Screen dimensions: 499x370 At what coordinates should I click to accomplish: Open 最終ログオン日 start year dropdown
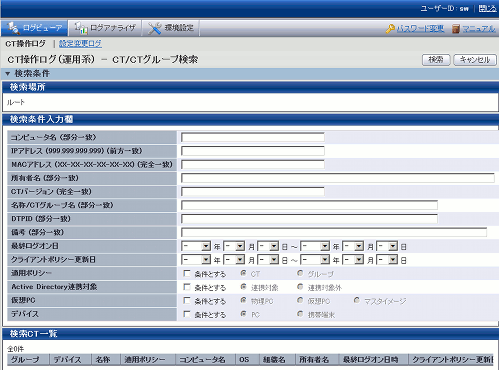point(196,246)
